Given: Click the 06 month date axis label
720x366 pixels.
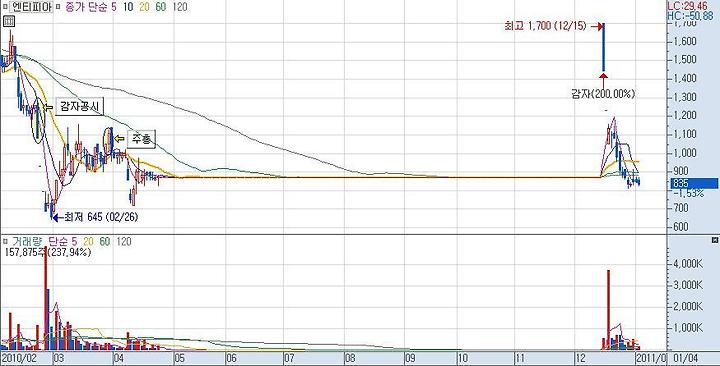Looking at the screenshot, I should pos(231,358).
